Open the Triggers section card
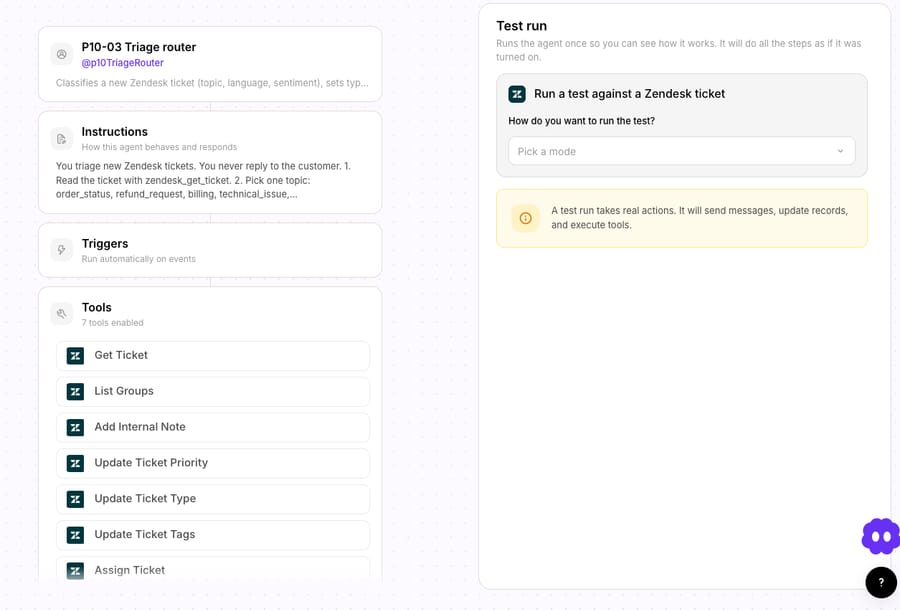The image size is (900, 610). click(210, 250)
